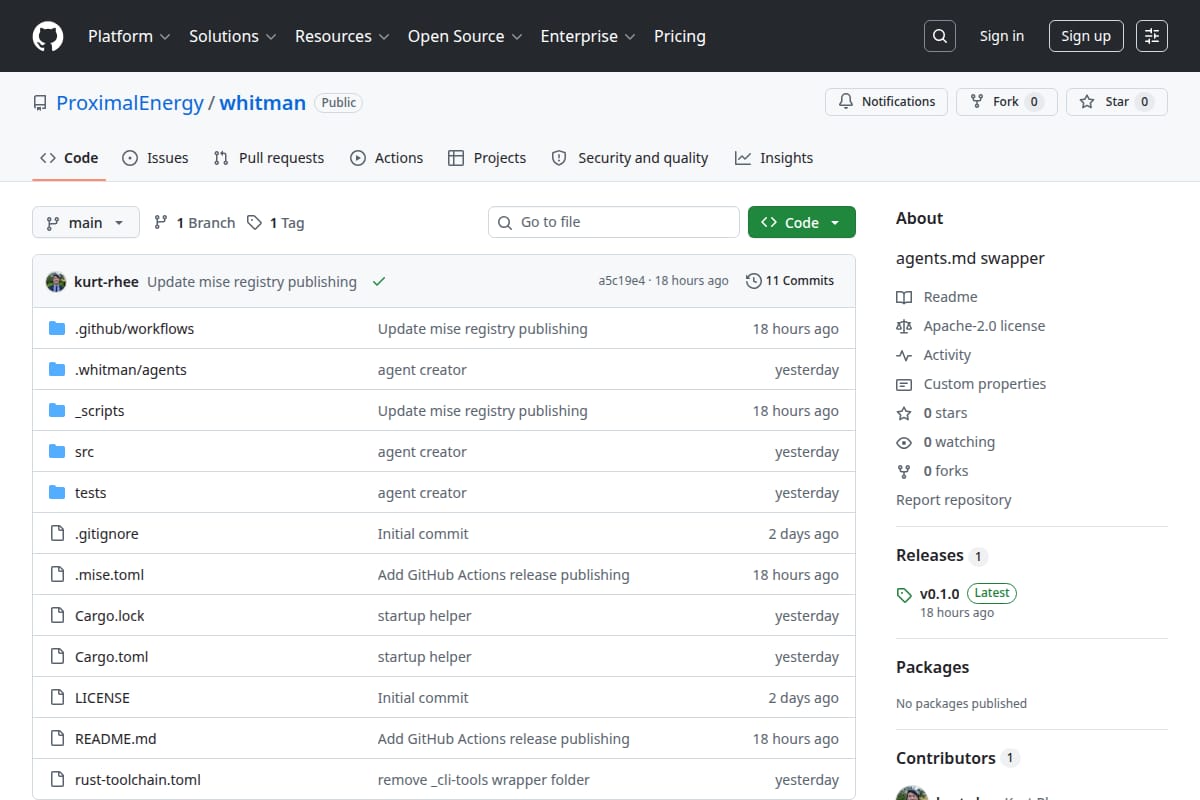Click the scales icon next to Apache-2.0 license
This screenshot has width=1200, height=800.
(904, 326)
